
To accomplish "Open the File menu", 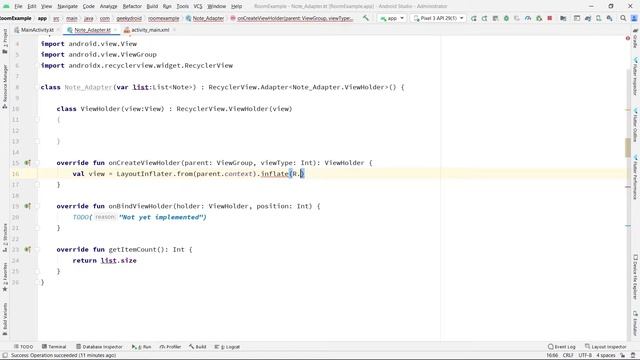I will pyautogui.click(x=18, y=6).
